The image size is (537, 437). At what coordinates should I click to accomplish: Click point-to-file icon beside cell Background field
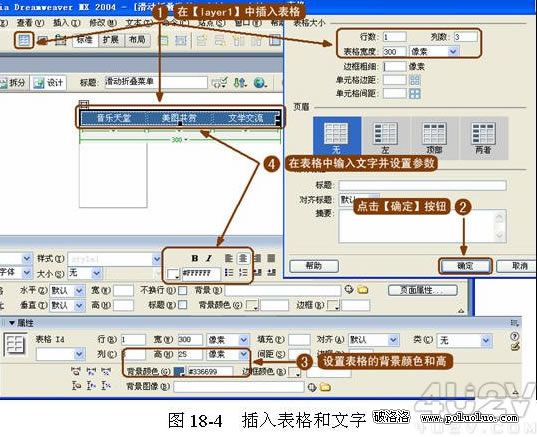[x=349, y=290]
